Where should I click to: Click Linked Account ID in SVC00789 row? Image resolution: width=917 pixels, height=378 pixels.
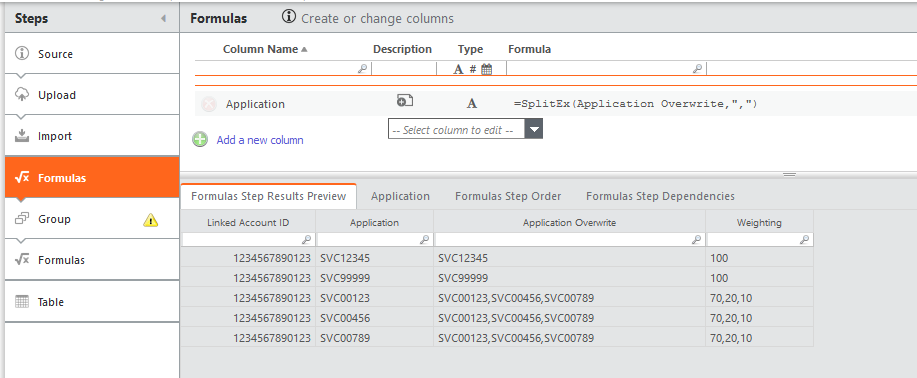(x=272, y=338)
